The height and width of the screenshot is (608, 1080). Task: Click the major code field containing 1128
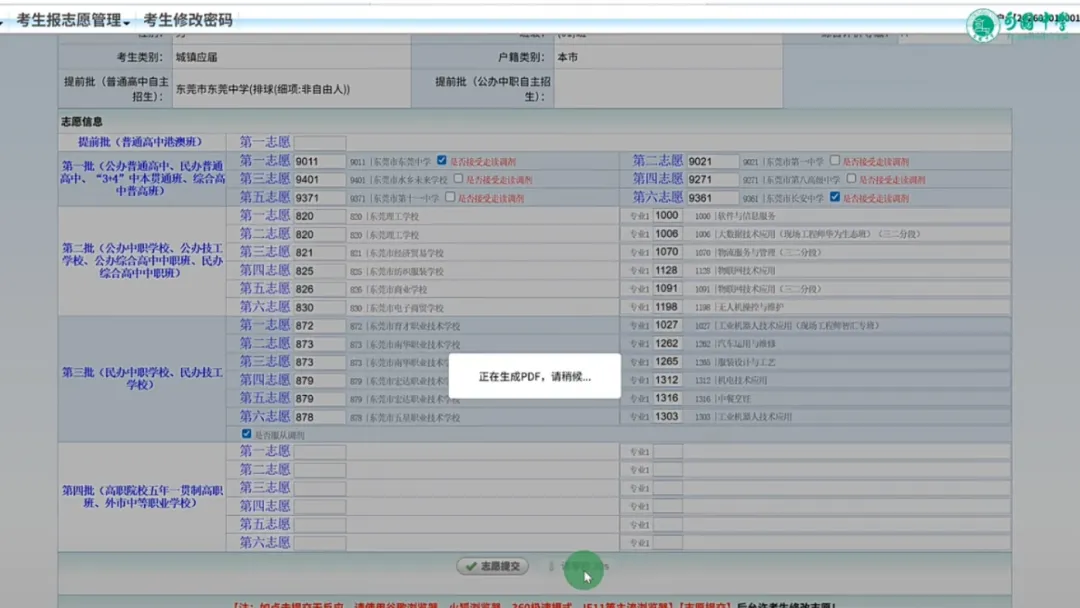click(x=667, y=271)
